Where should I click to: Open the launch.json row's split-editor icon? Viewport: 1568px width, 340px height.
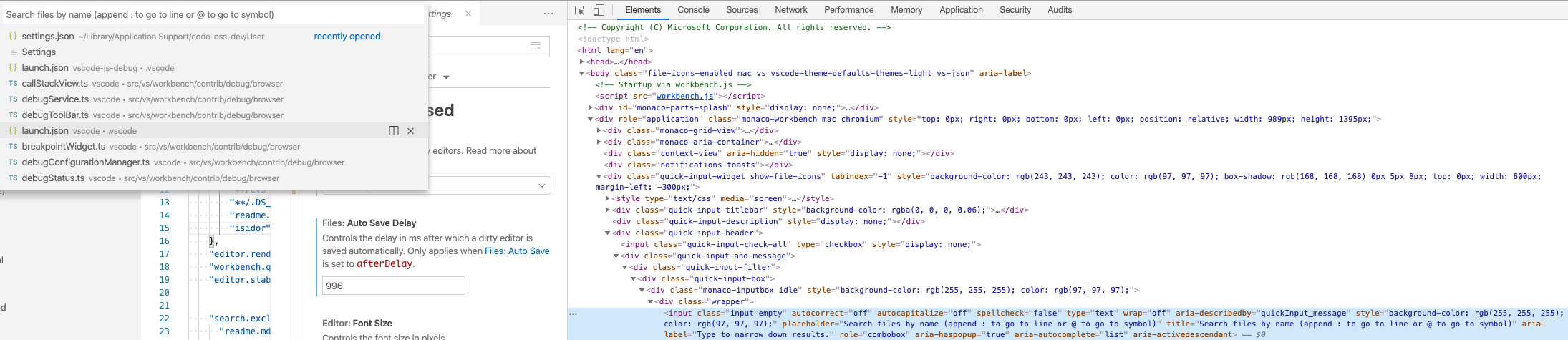pos(393,131)
